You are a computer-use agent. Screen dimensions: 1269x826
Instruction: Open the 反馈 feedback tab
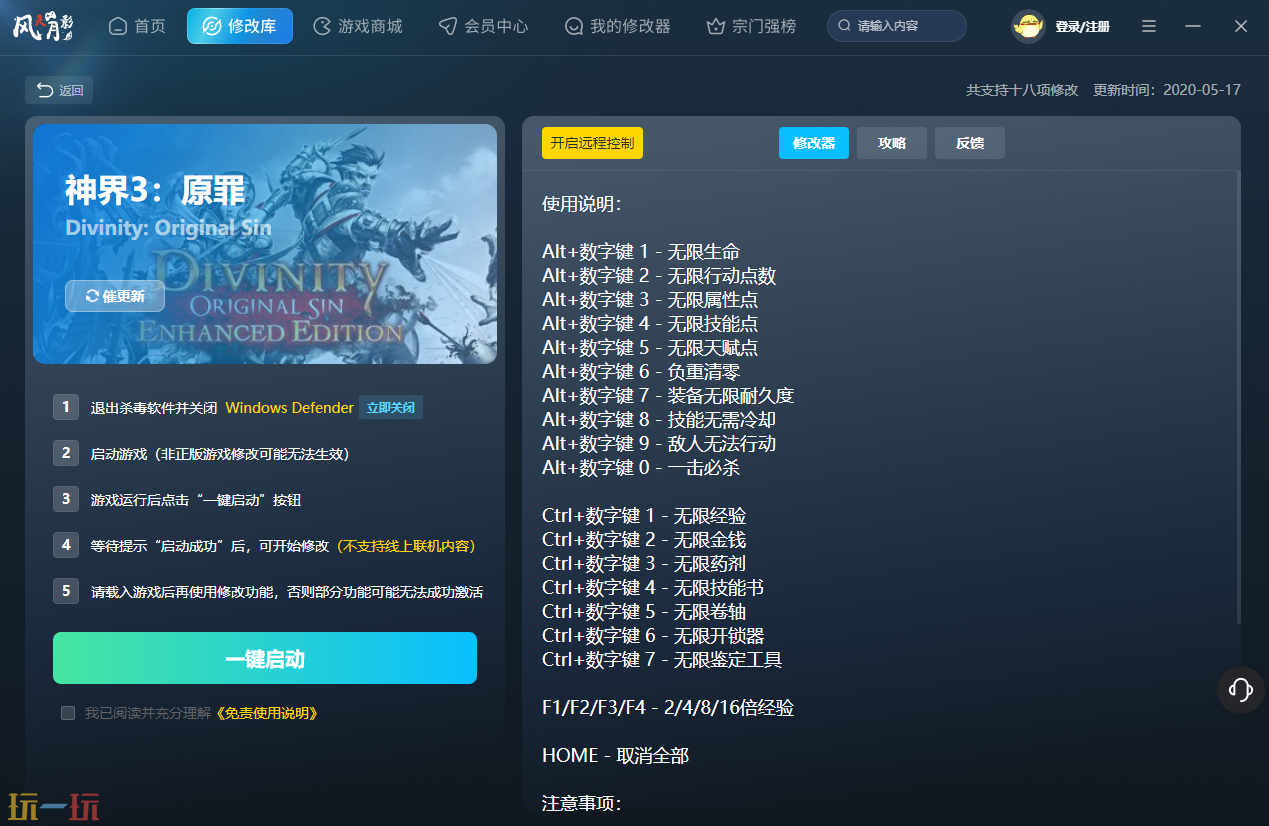(970, 143)
